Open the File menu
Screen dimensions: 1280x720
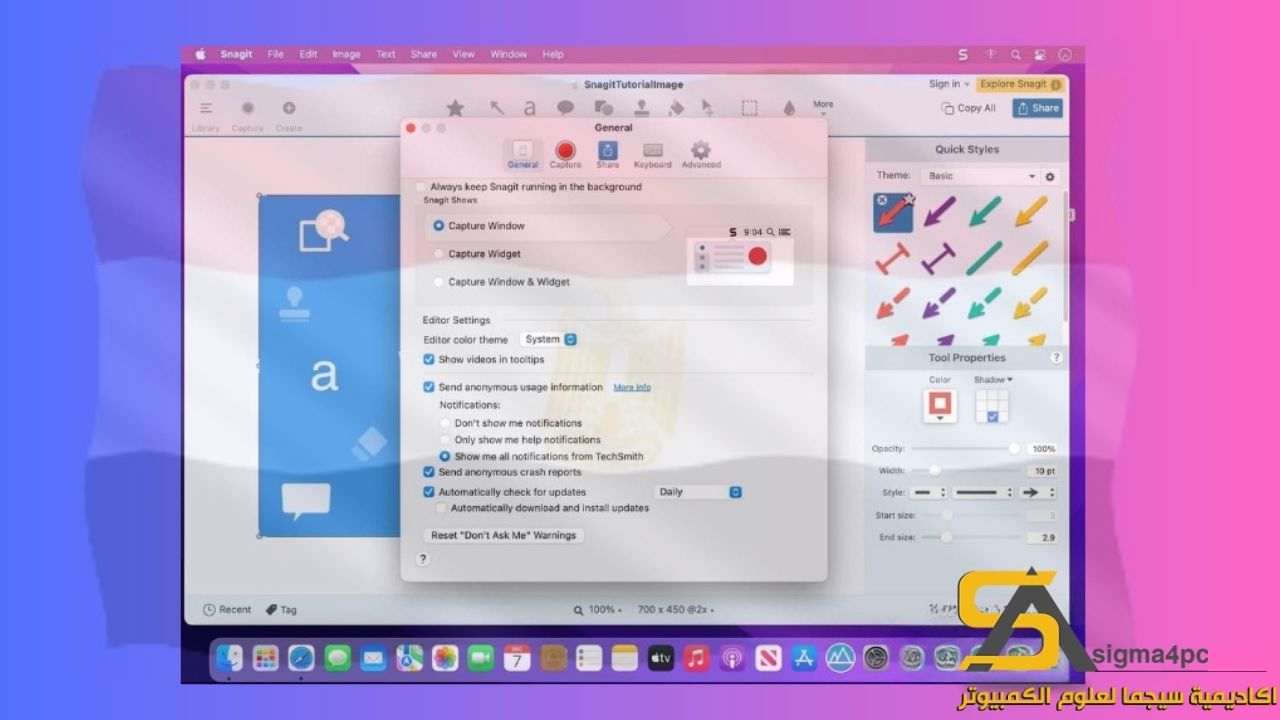pos(275,55)
